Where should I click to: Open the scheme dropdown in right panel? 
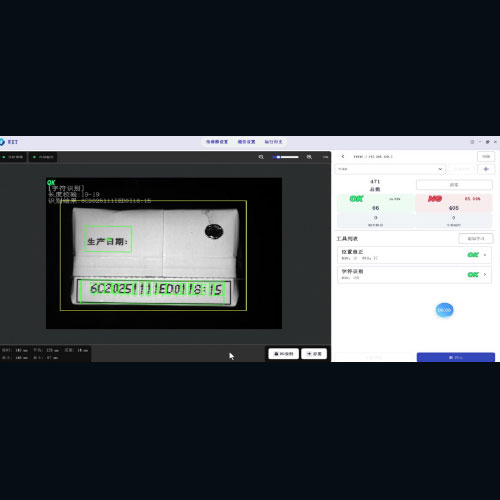[x=390, y=169]
